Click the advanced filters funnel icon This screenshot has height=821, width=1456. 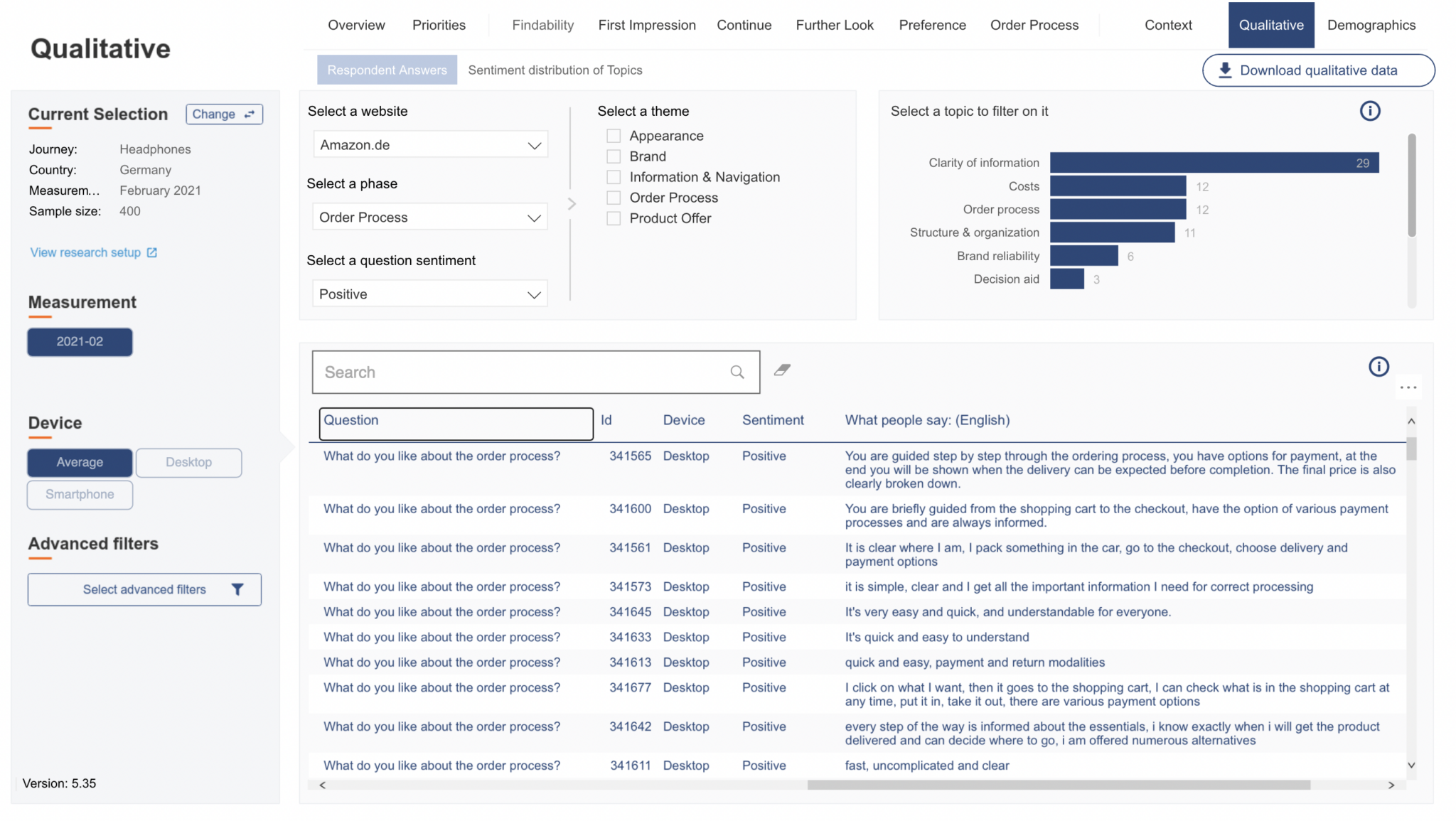click(237, 589)
